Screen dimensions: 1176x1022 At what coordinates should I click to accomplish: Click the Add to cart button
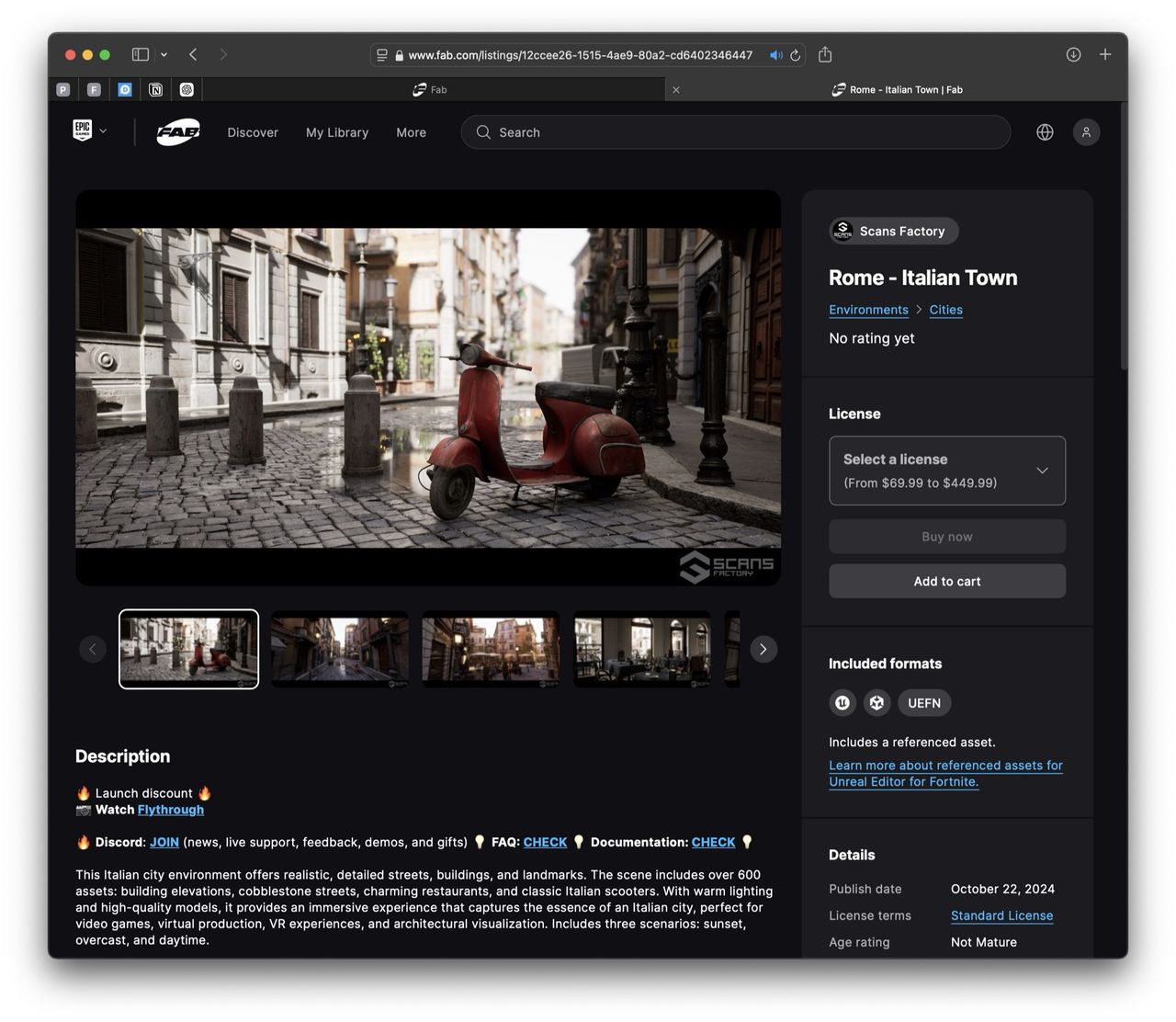click(946, 581)
